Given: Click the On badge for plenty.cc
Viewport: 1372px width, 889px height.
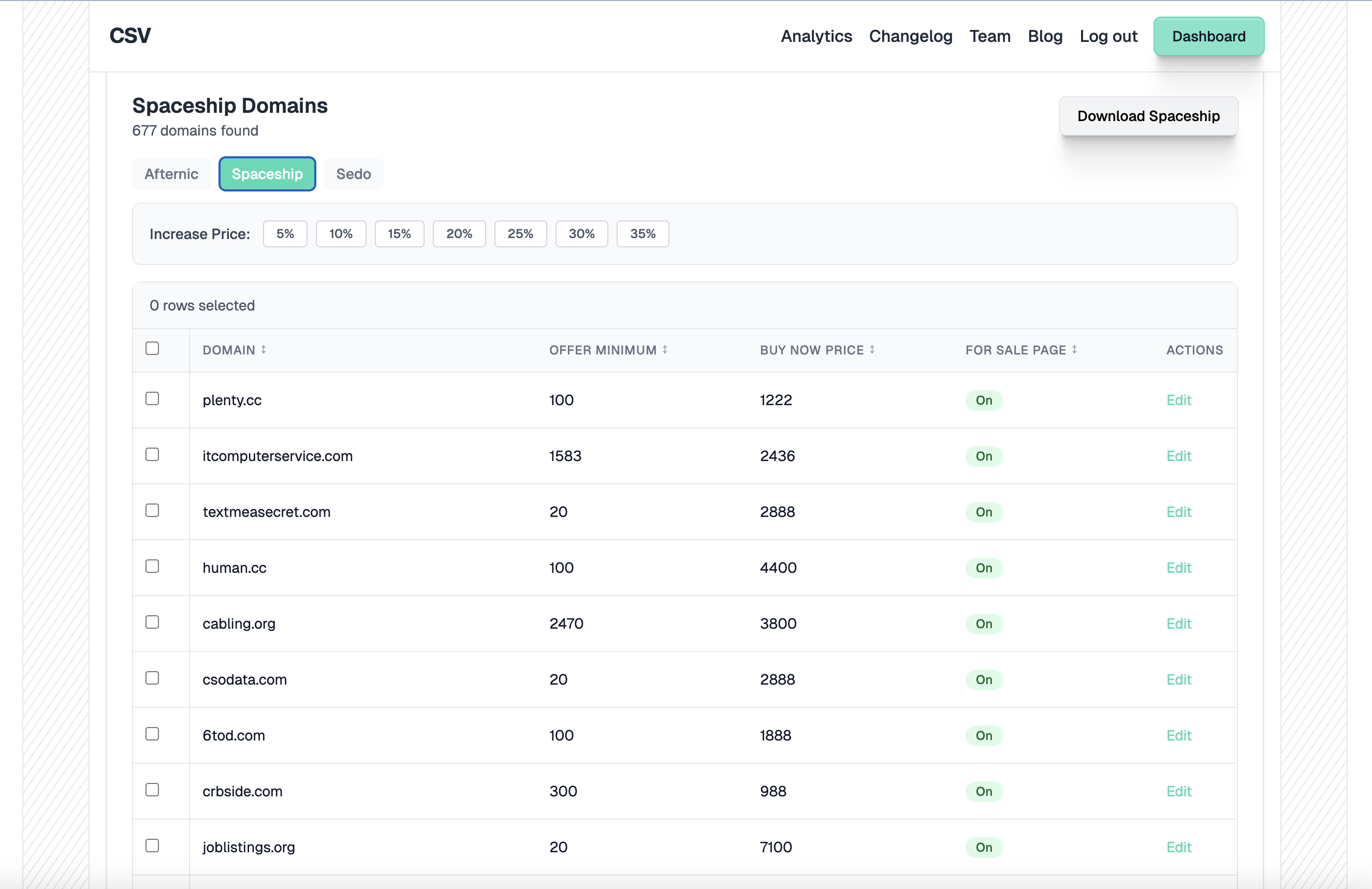Looking at the screenshot, I should click(984, 400).
